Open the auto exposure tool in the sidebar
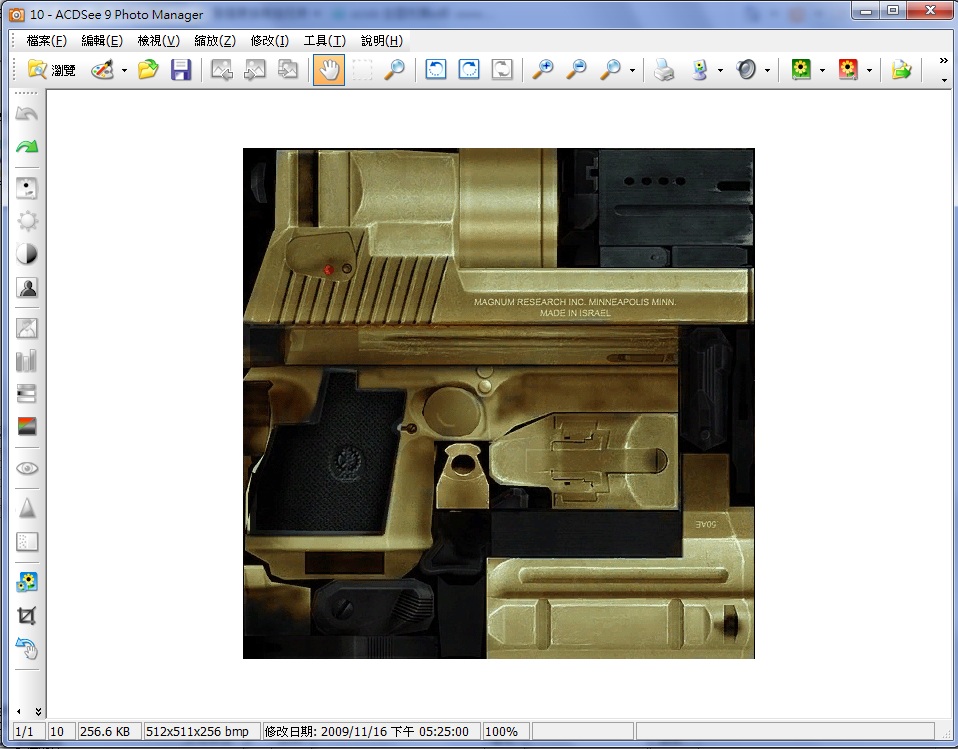Viewport: 958px width, 749px height. tap(26, 188)
